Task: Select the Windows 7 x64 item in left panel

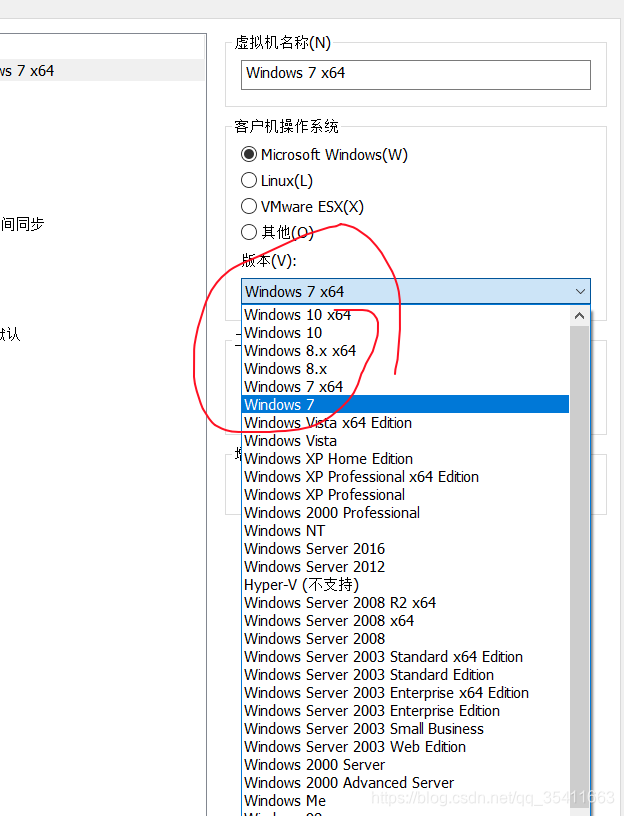Action: coord(102,70)
